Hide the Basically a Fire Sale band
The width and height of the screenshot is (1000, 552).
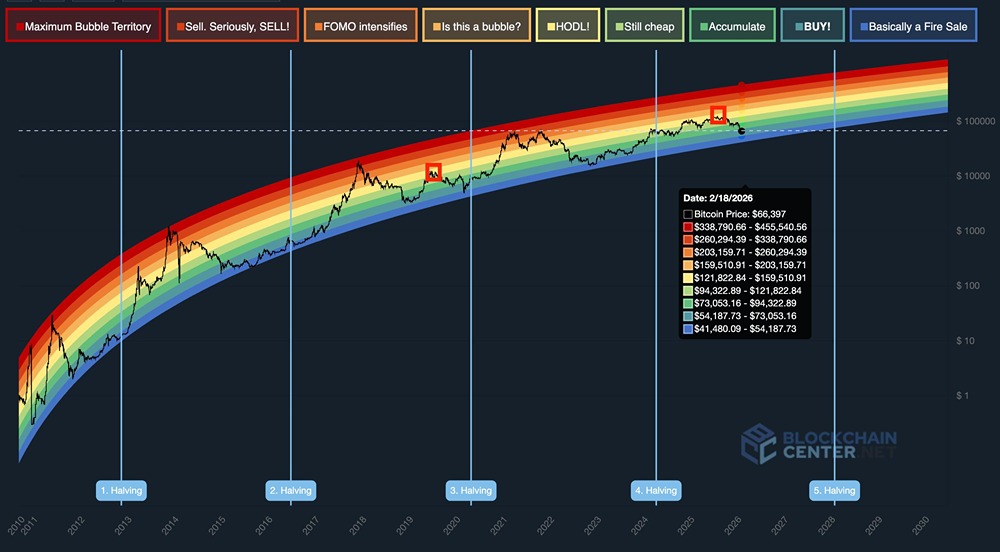[913, 25]
